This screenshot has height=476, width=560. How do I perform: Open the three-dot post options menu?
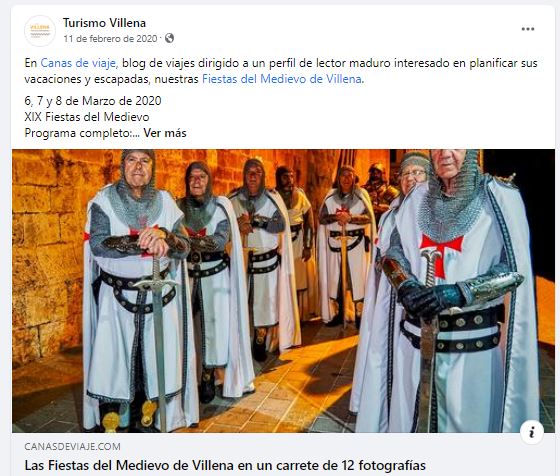(x=528, y=29)
